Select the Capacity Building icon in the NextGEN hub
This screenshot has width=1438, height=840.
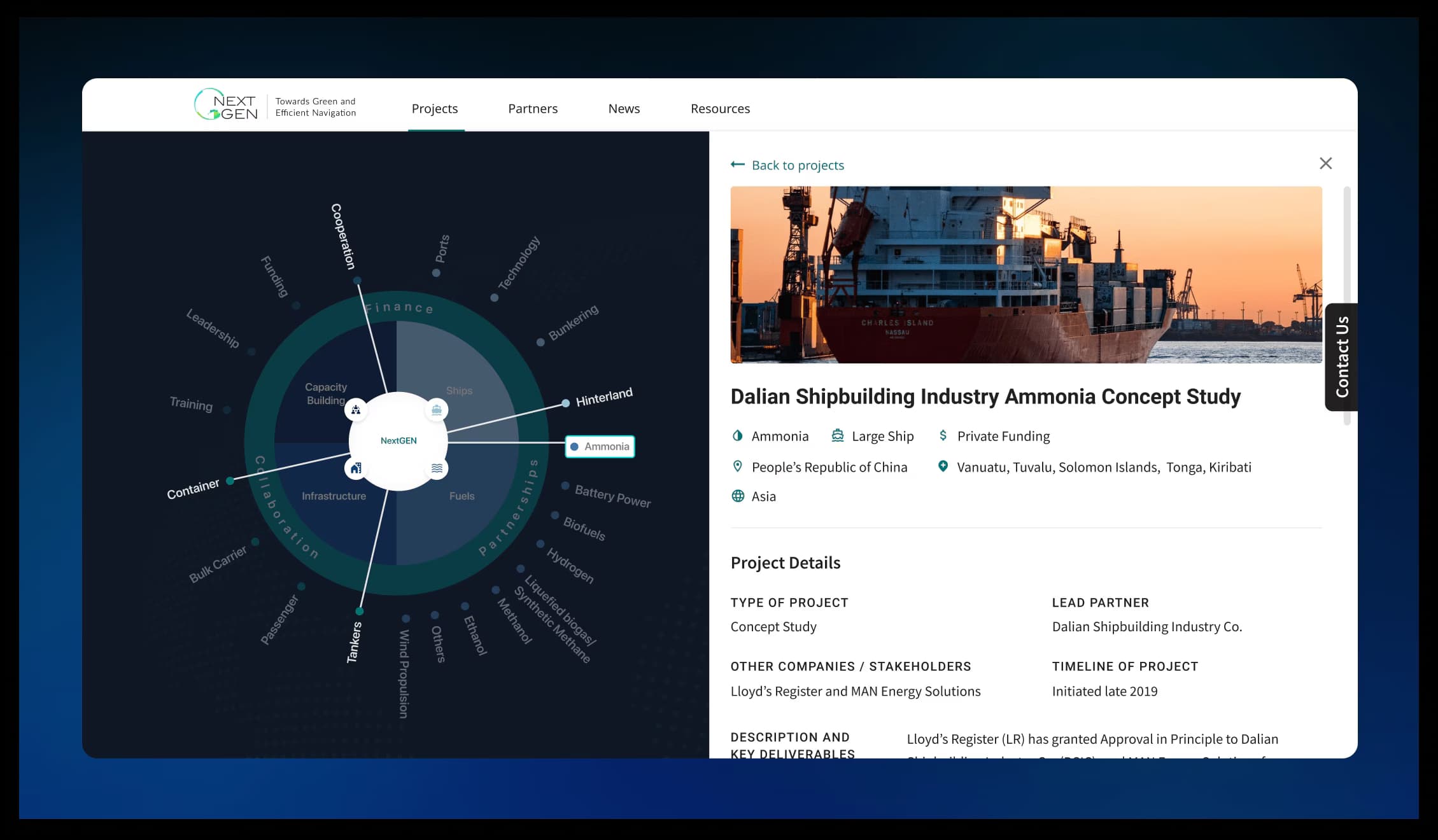pos(356,410)
